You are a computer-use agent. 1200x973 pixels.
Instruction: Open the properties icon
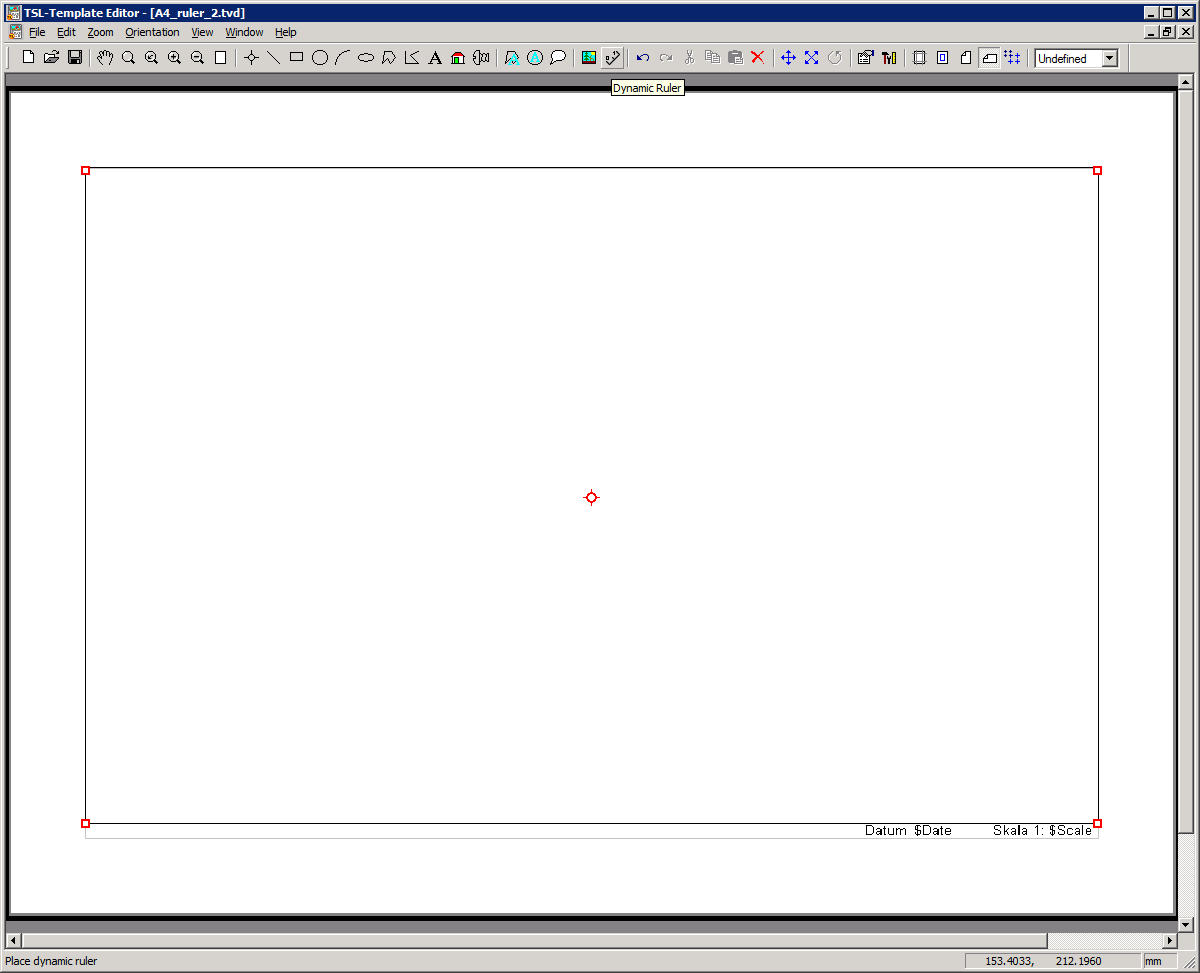pos(866,58)
